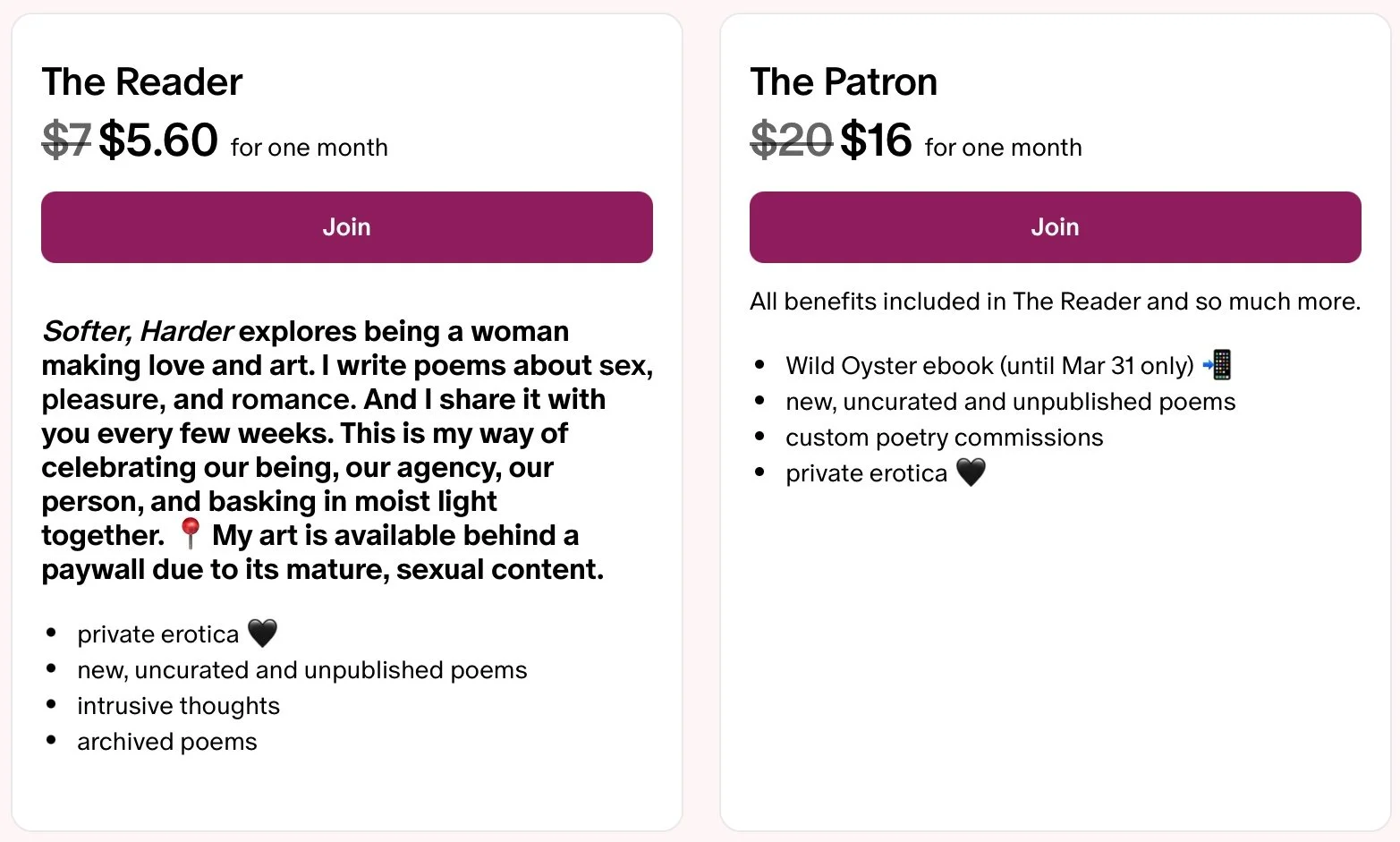Click "custom poetry commissions" benefit item
The width and height of the screenshot is (1400, 842).
944,438
